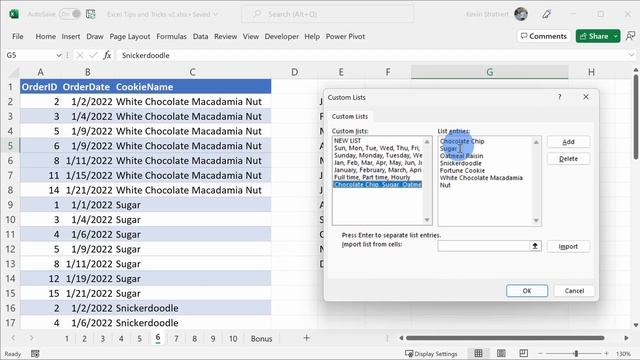Open the Formulas tab
Viewport: 640px width, 360px height.
(171, 36)
